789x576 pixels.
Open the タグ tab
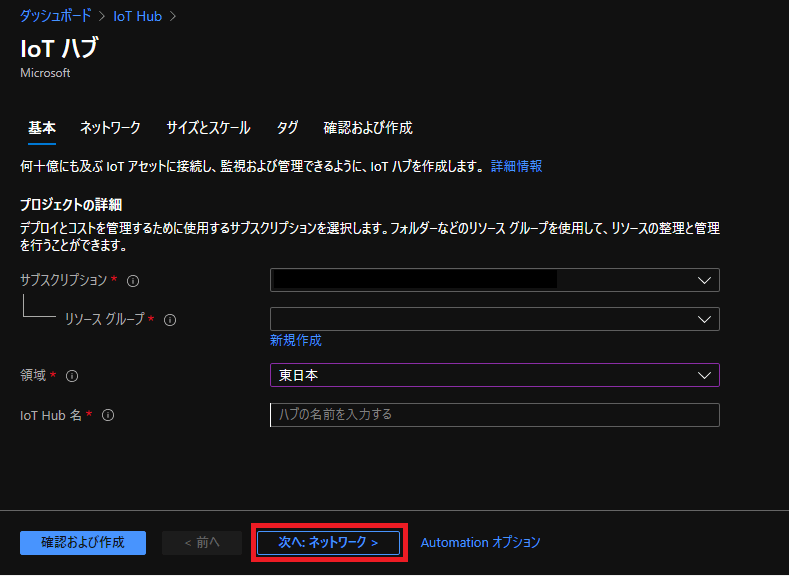click(287, 128)
